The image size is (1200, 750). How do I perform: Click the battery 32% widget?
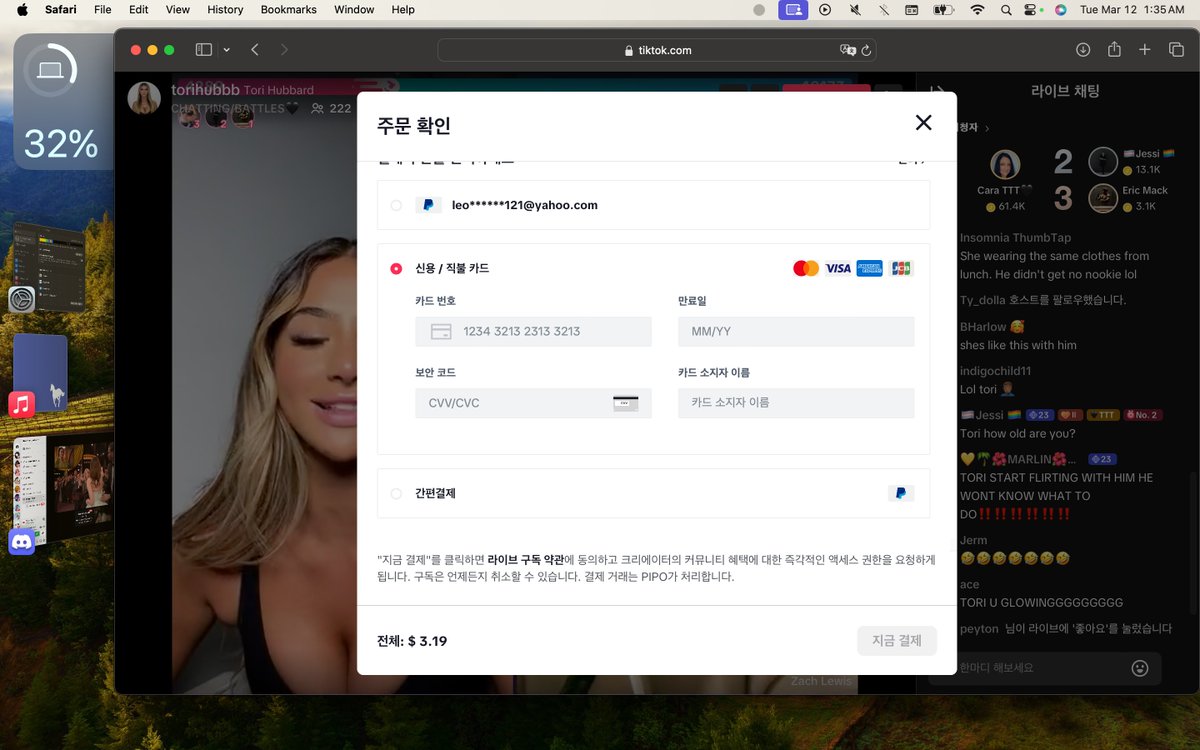pos(61,102)
